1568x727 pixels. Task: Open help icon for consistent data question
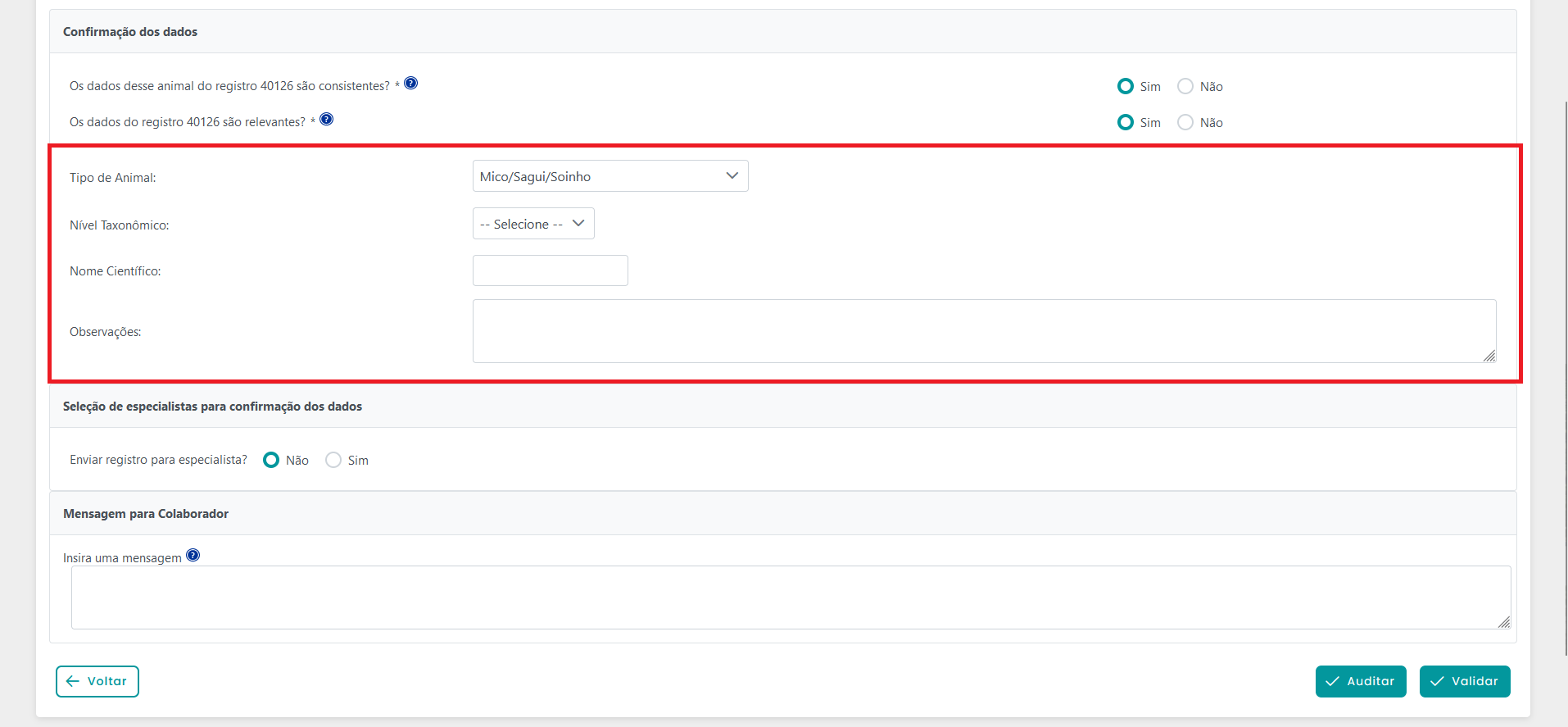pos(411,83)
